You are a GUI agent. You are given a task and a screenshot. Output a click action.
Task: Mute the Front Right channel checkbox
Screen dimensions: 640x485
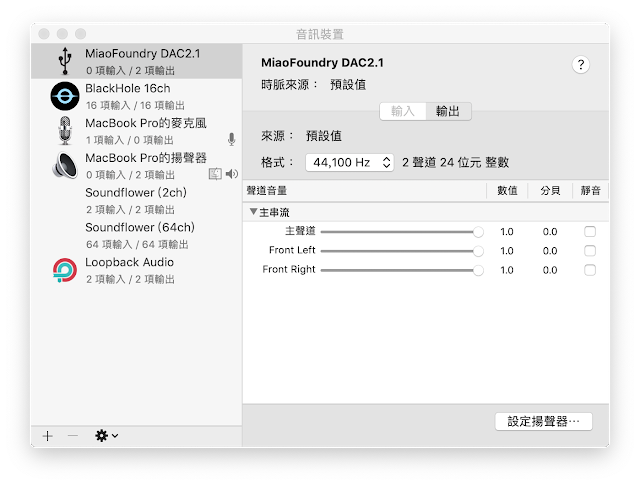pos(590,270)
